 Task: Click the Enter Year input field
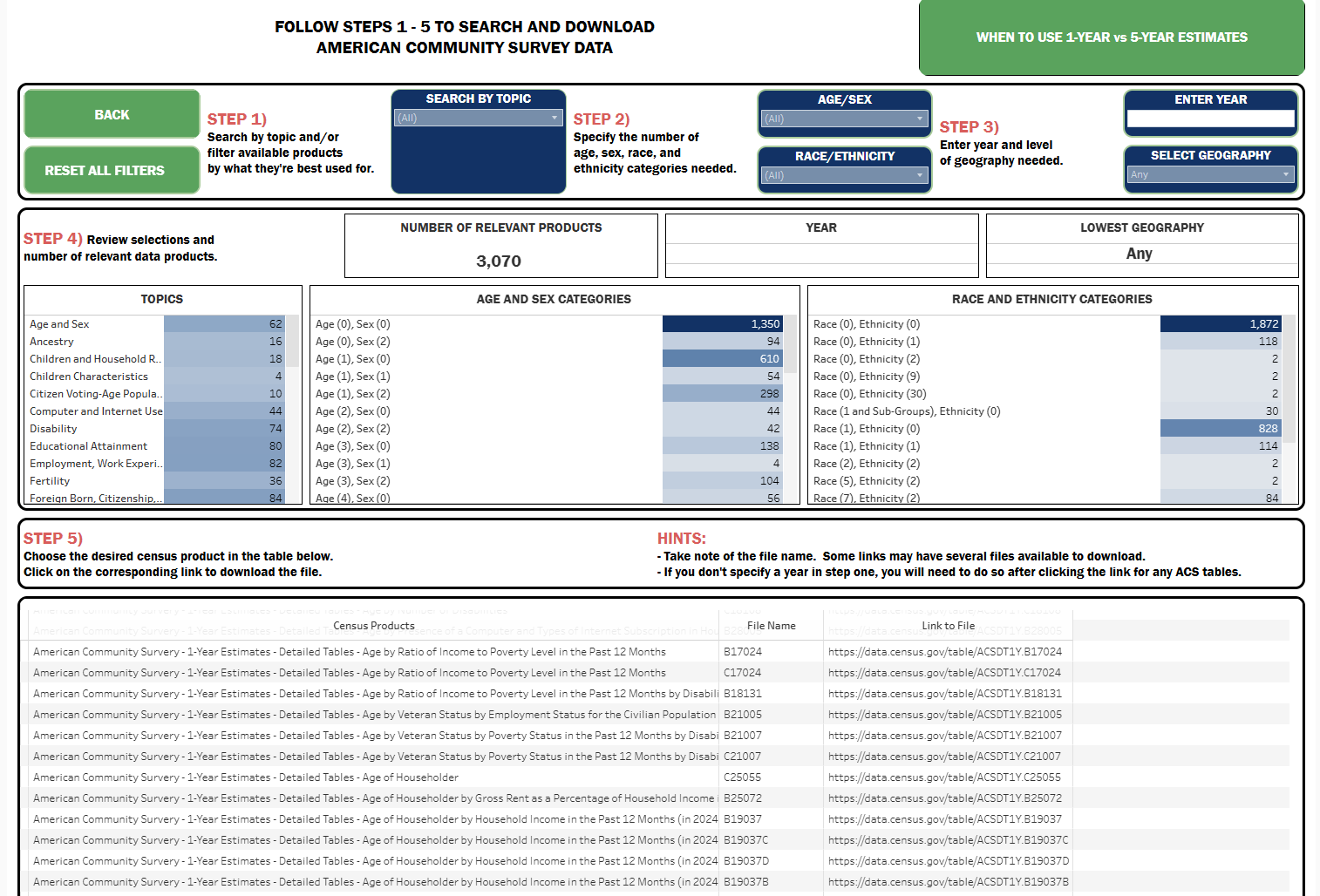click(1211, 119)
